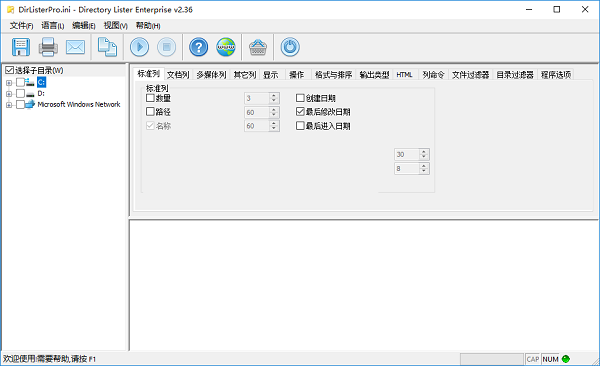Screen dimensions: 600x366
Task: Click the input field showing 30
Action: [407, 154]
